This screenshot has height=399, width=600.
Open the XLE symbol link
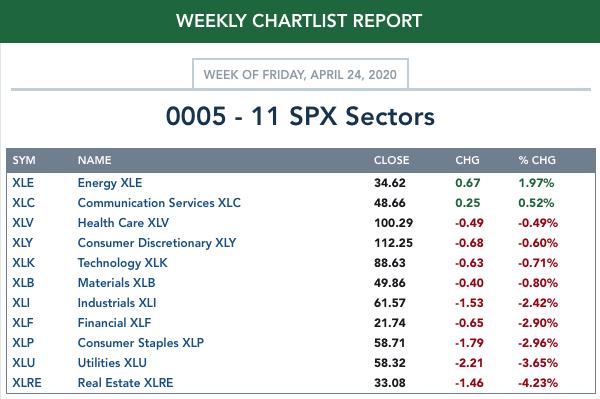[23, 183]
